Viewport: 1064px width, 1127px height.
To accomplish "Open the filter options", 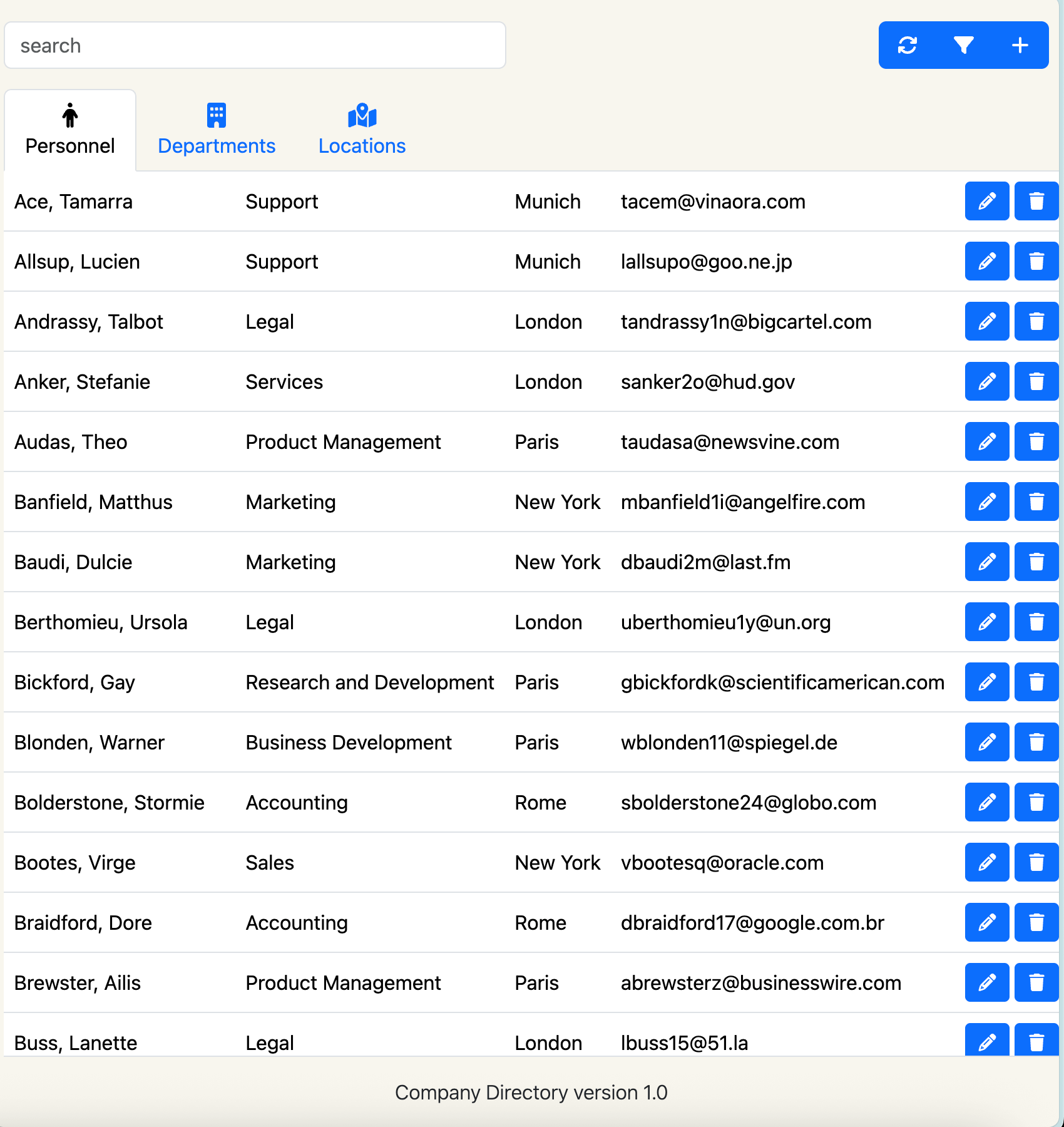I will (963, 44).
